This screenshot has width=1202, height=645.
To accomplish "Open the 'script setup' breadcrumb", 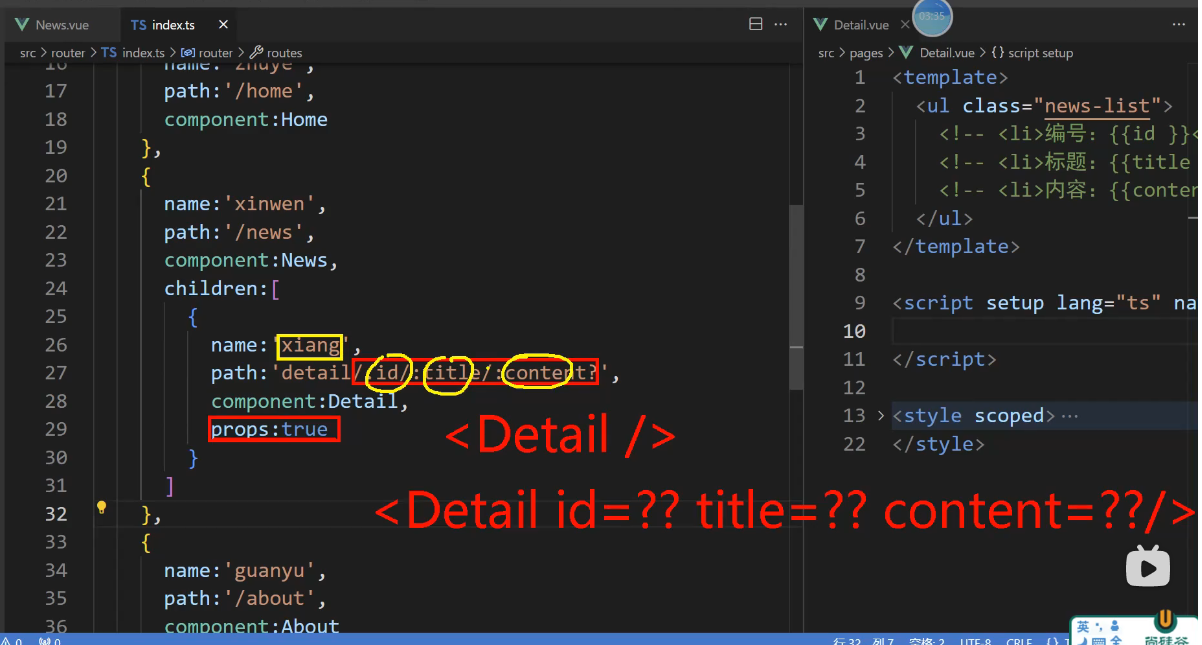I will (1032, 53).
